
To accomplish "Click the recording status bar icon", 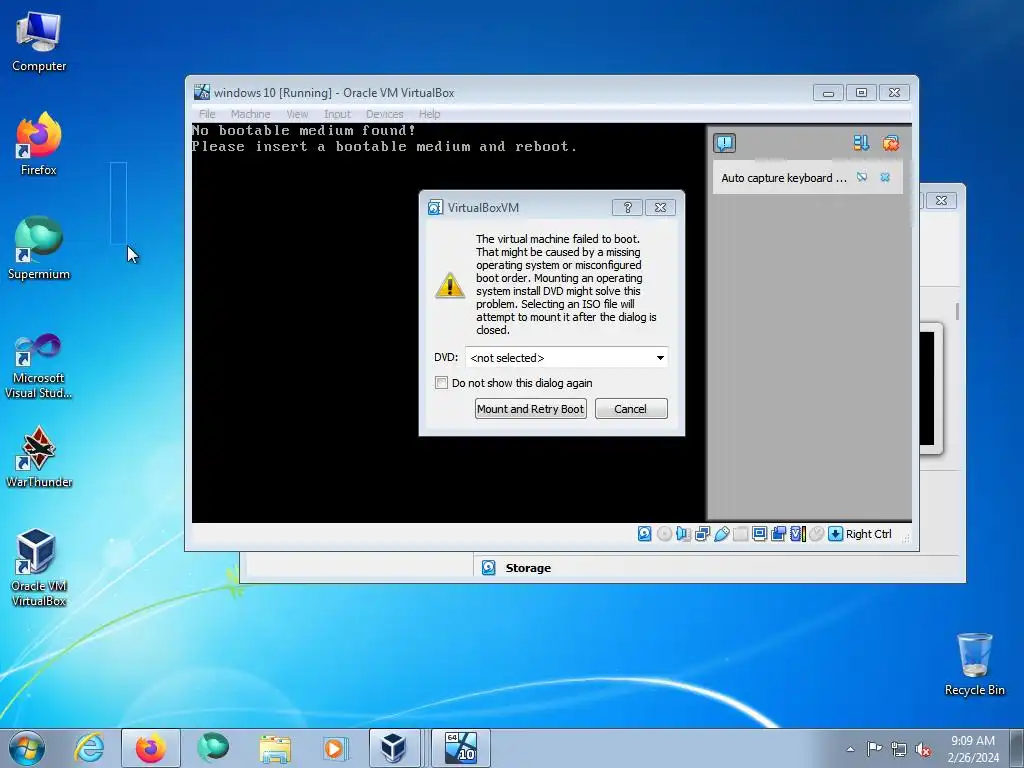I will tap(778, 534).
